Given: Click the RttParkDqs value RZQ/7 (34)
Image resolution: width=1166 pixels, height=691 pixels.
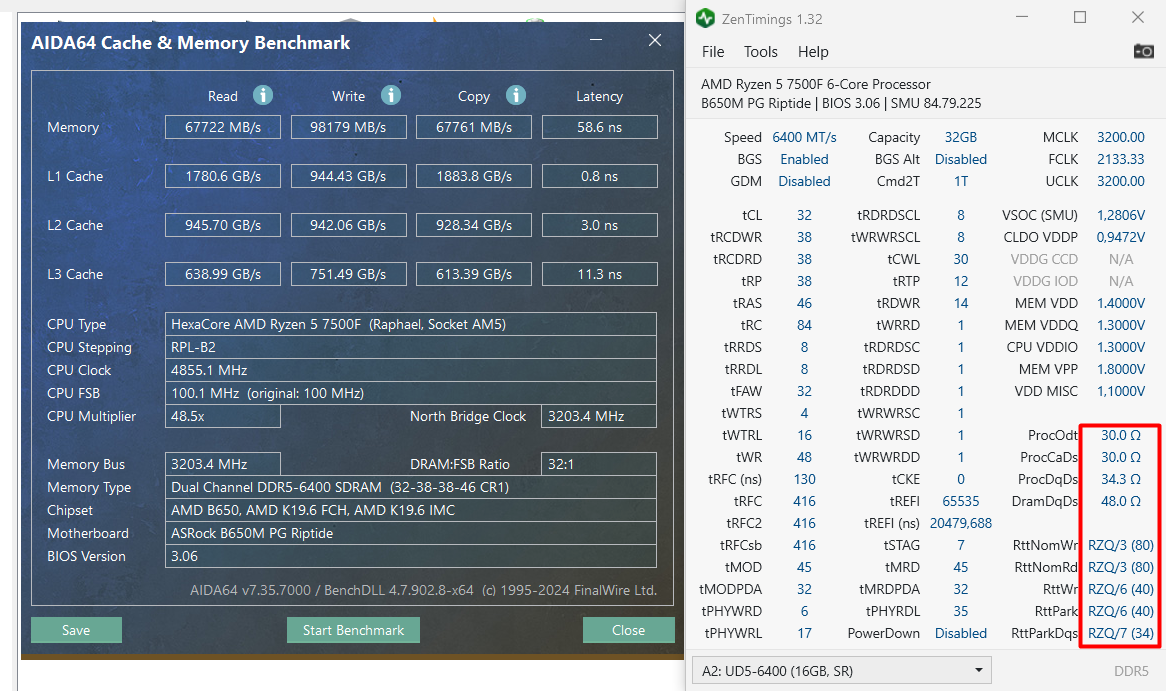Looking at the screenshot, I should 1121,634.
